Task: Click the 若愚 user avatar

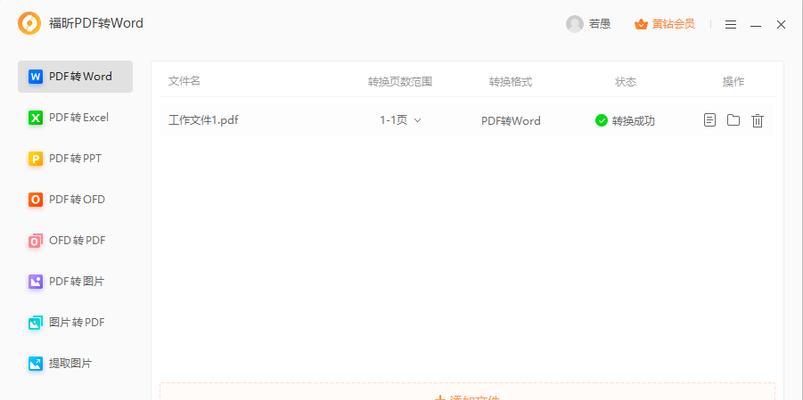Action: click(575, 24)
